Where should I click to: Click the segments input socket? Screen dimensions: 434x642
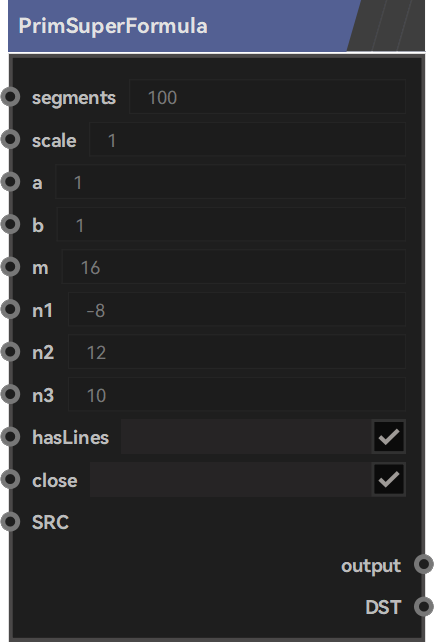[x=10, y=97]
